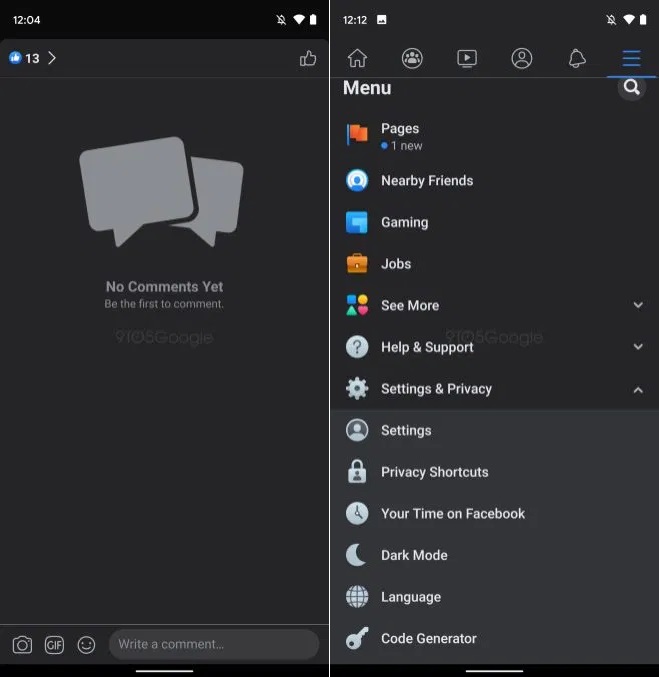This screenshot has height=677, width=659.
Task: Open Privacy Shortcuts
Action: click(494, 471)
